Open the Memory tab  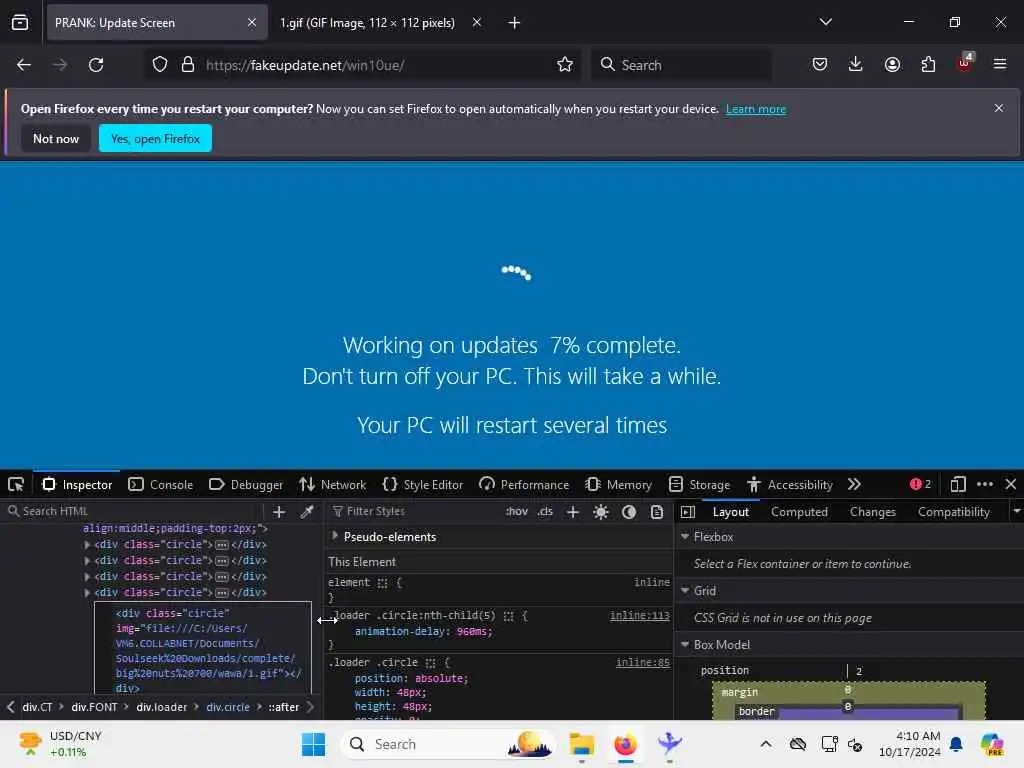point(618,485)
